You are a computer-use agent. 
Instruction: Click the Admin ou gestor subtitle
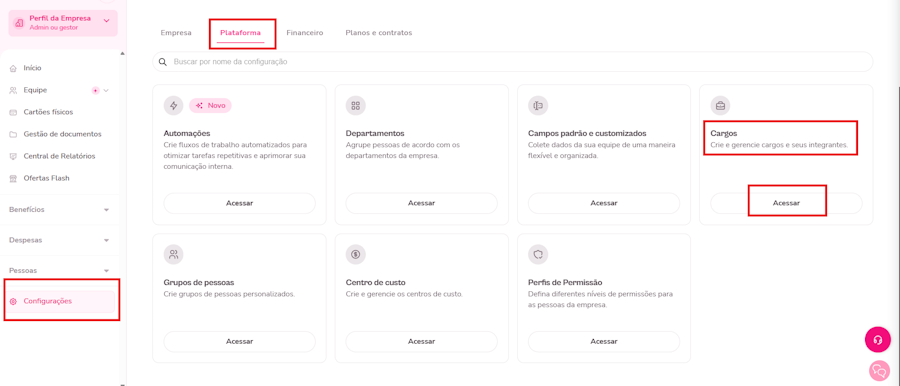pyautogui.click(x=53, y=28)
